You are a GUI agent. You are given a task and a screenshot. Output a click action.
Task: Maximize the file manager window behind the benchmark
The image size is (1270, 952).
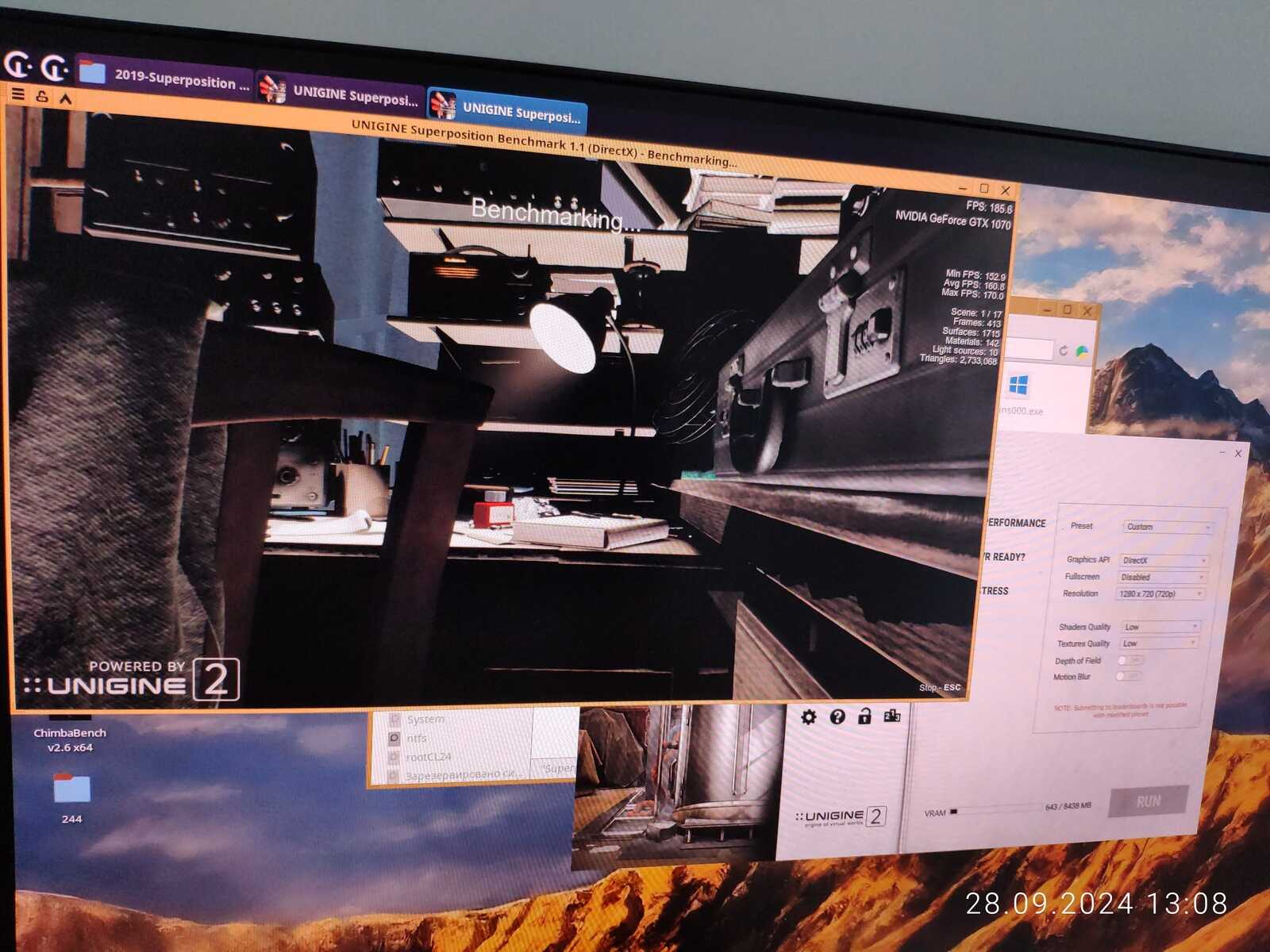pos(1068,309)
